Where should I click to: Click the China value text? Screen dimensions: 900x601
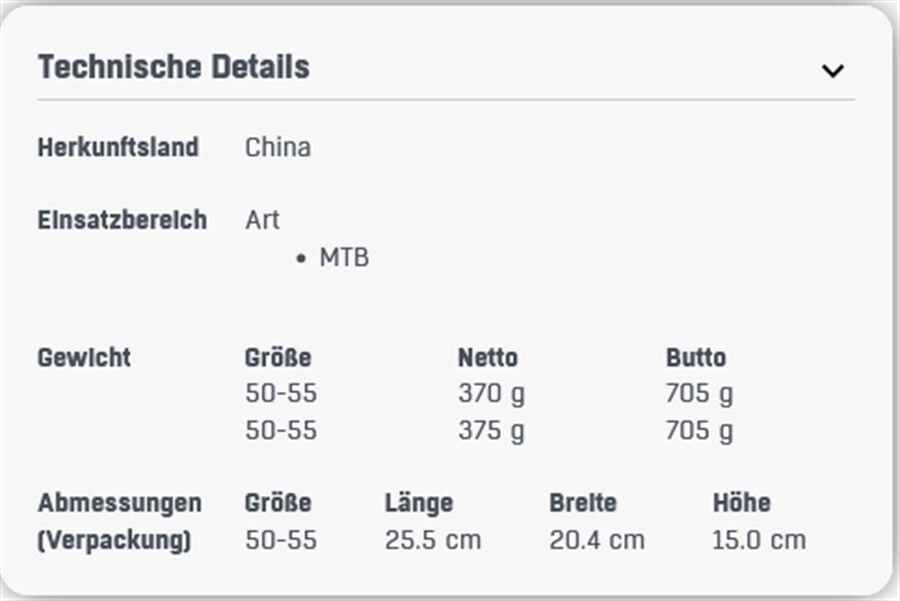pyautogui.click(x=278, y=147)
